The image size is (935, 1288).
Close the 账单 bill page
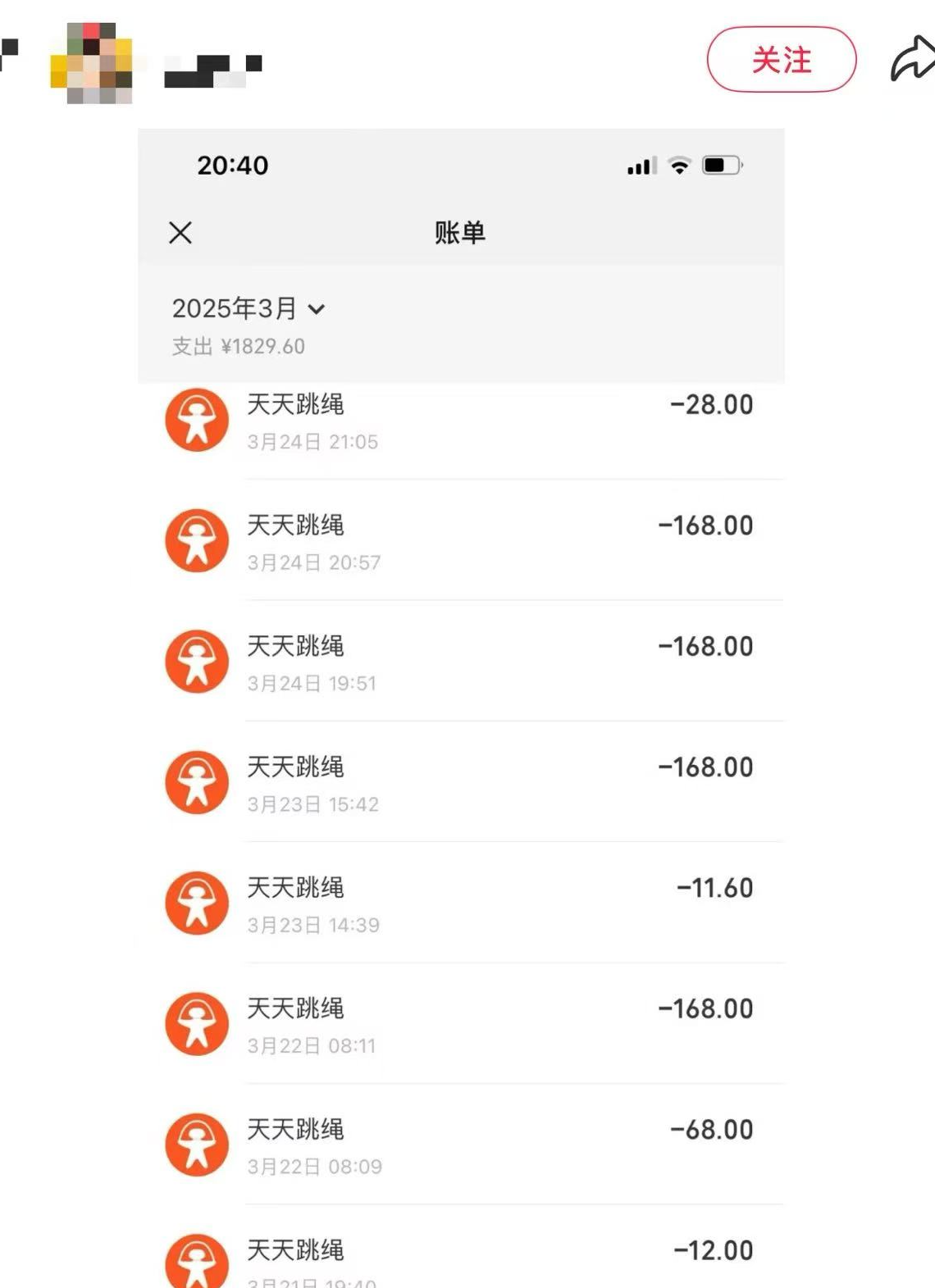pos(180,233)
